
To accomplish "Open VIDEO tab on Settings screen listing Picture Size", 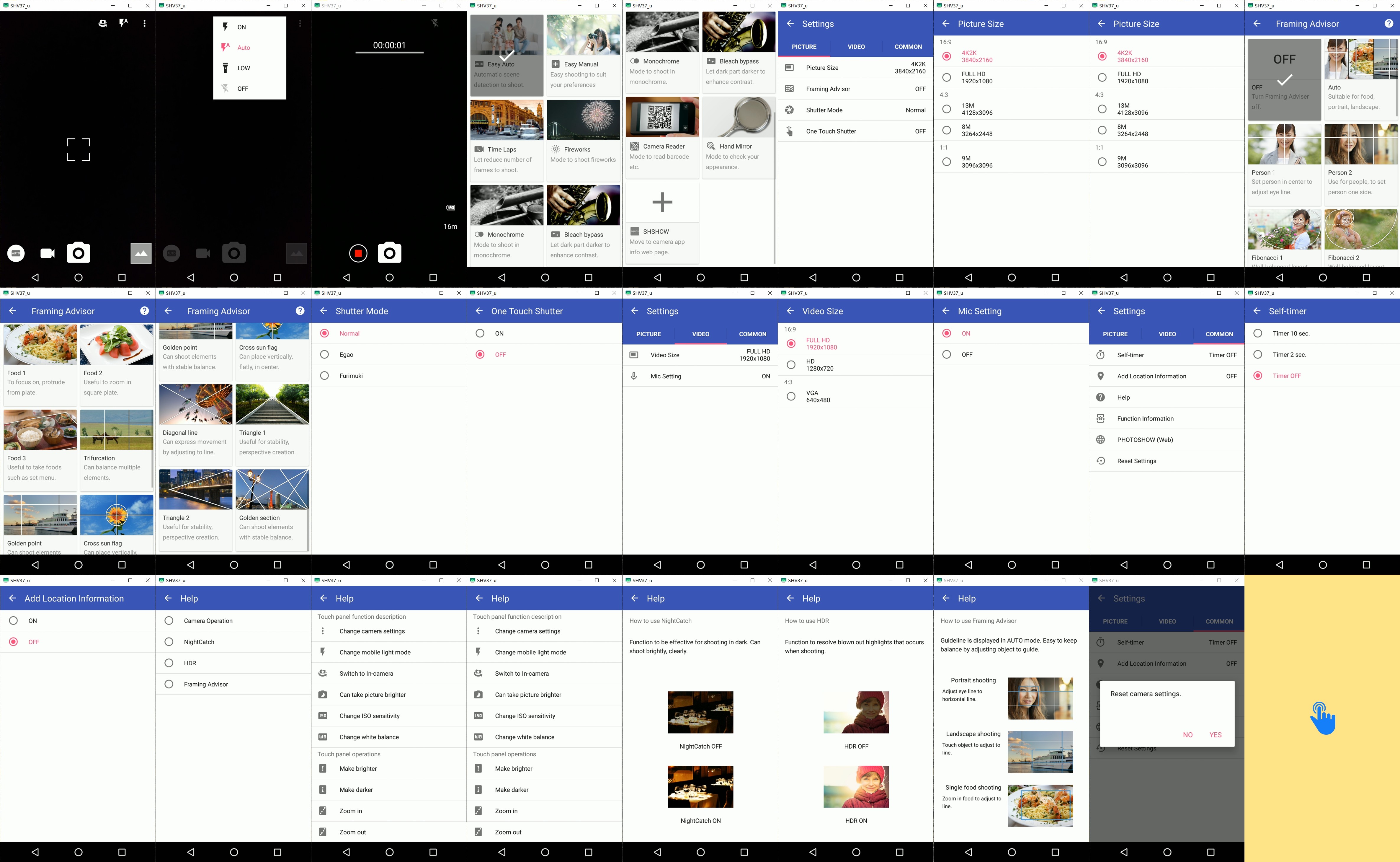I will 856,47.
